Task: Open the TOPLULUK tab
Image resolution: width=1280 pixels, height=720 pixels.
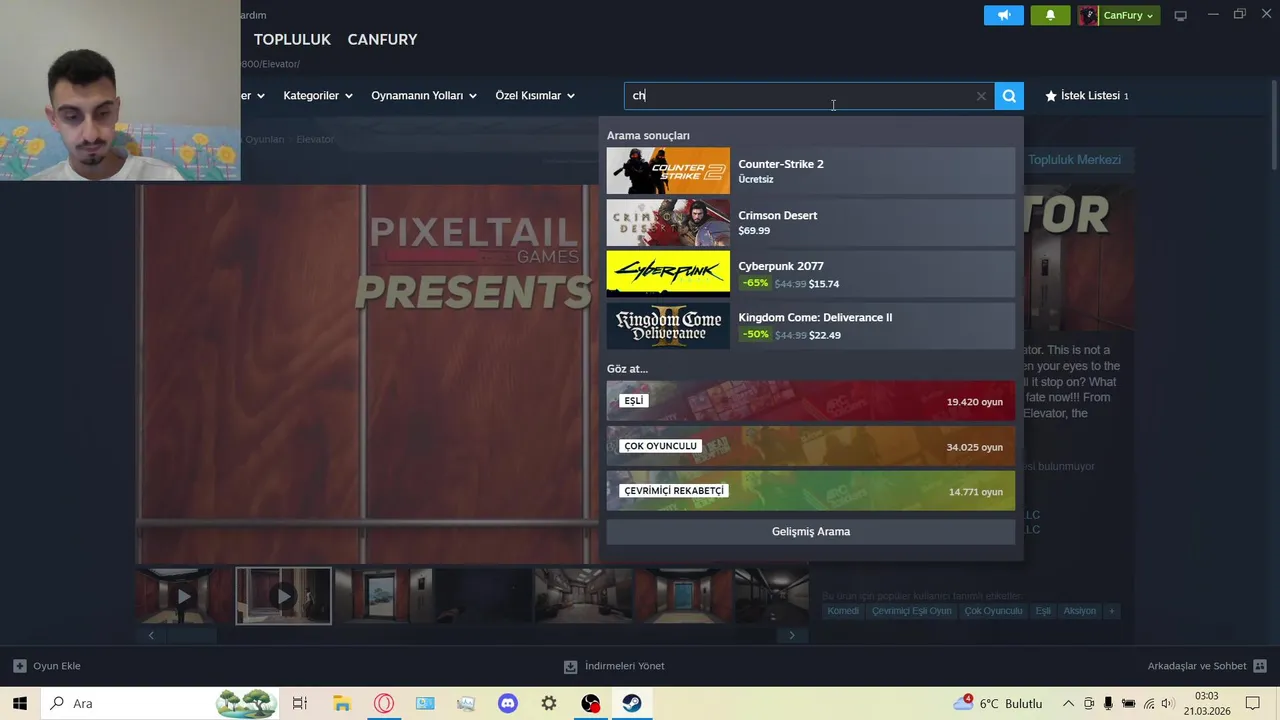Action: [x=292, y=39]
